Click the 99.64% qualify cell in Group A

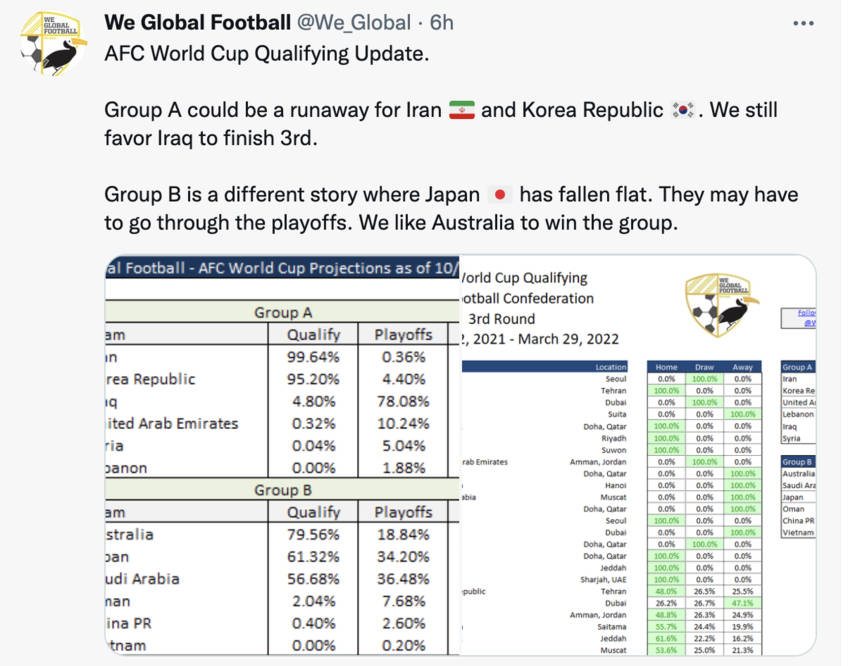[313, 357]
